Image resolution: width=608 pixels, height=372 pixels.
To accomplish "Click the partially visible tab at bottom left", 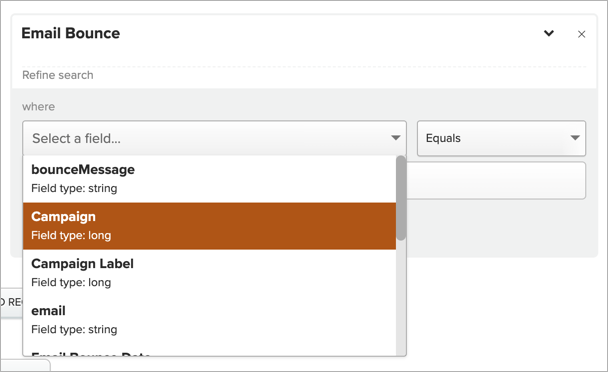I will (x=25, y=365).
